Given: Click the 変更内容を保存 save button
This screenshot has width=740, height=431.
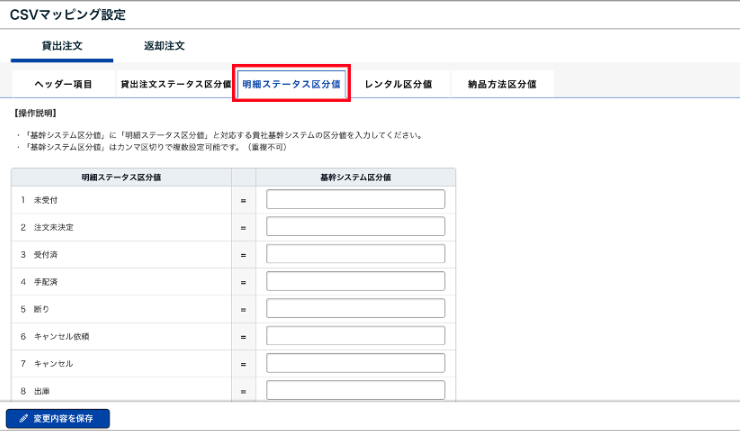Looking at the screenshot, I should point(57,418).
